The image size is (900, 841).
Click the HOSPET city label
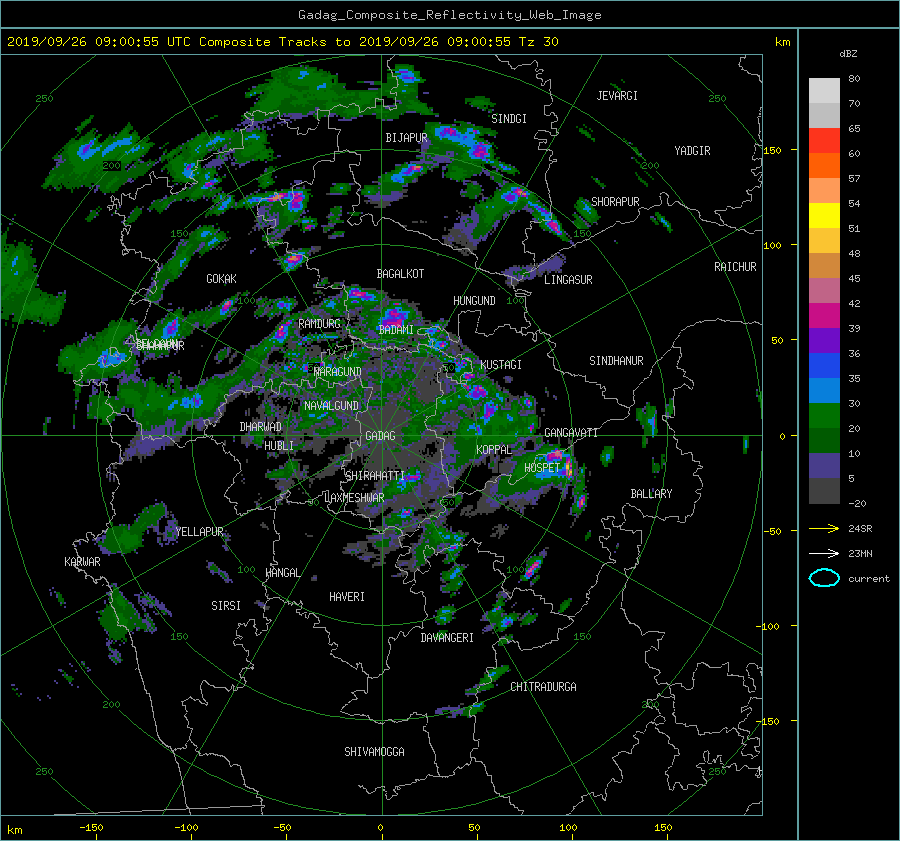point(542,468)
